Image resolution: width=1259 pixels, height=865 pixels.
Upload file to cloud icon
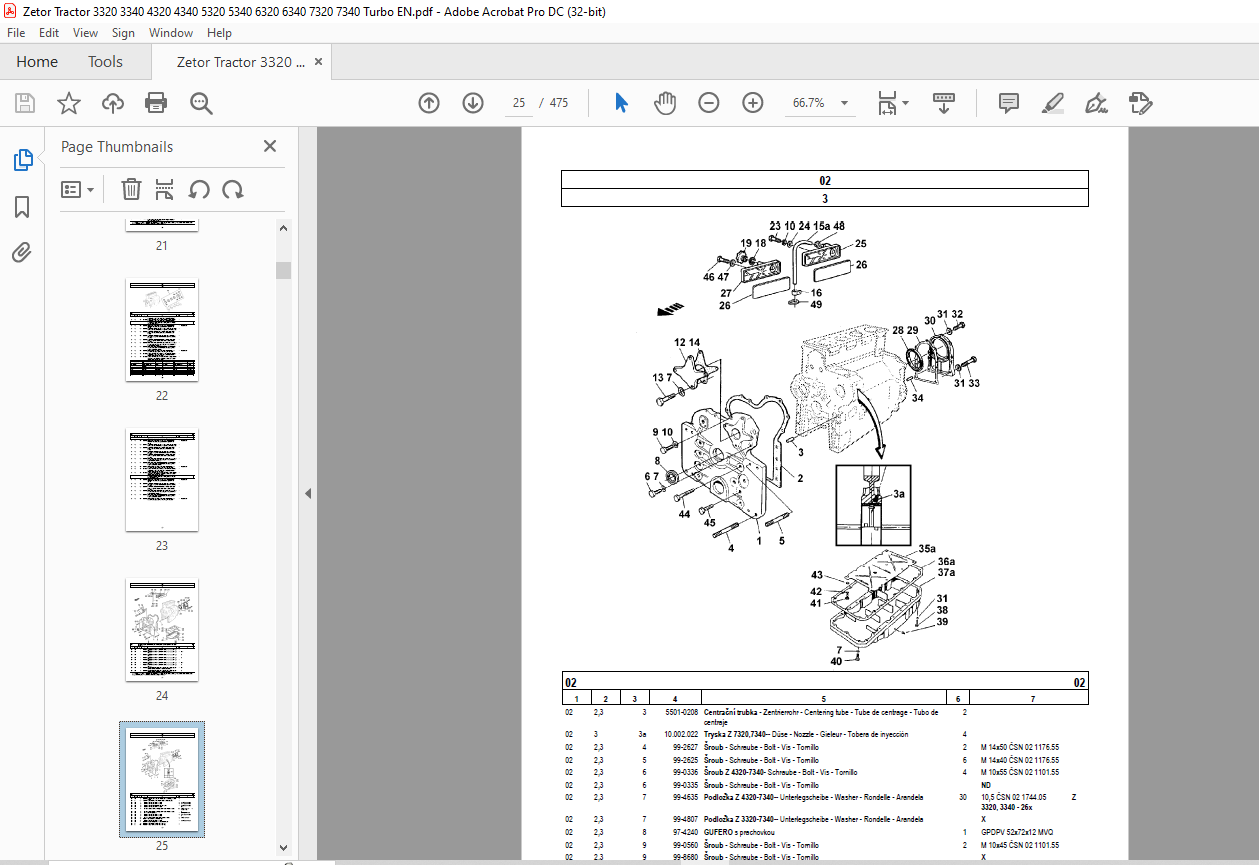tap(113, 103)
